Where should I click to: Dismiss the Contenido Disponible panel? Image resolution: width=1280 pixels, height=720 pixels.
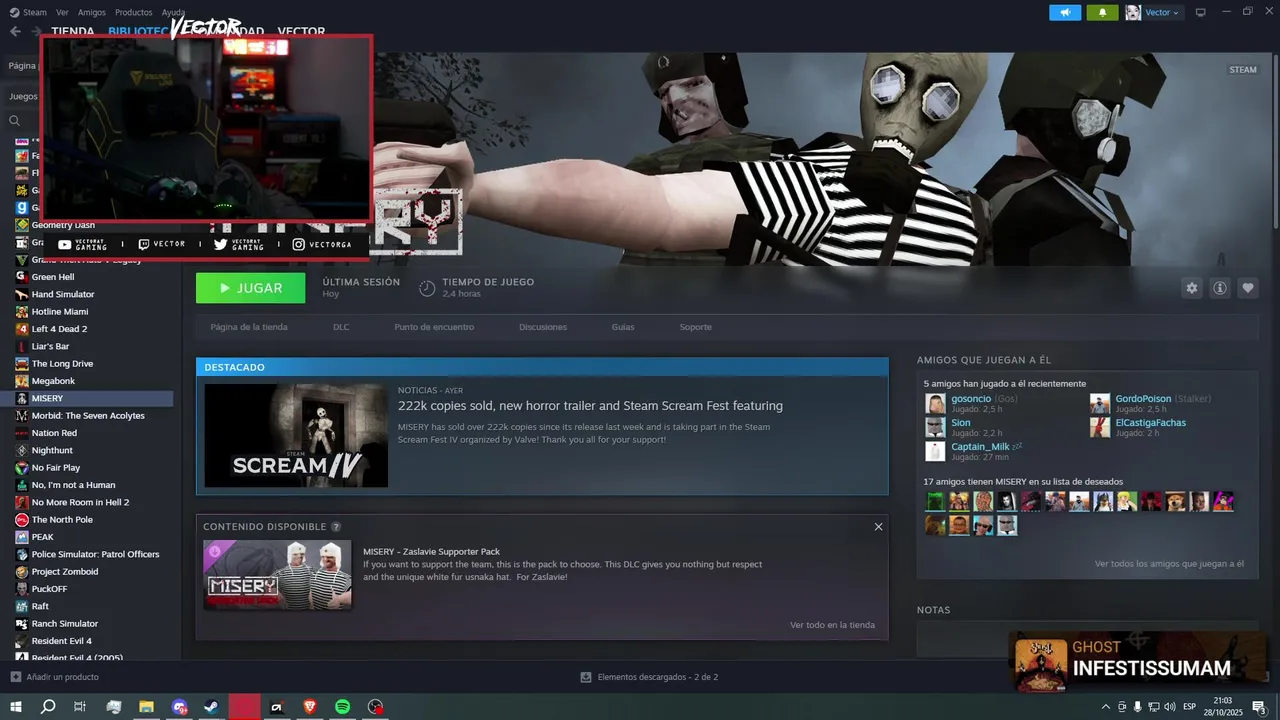pyautogui.click(x=878, y=527)
